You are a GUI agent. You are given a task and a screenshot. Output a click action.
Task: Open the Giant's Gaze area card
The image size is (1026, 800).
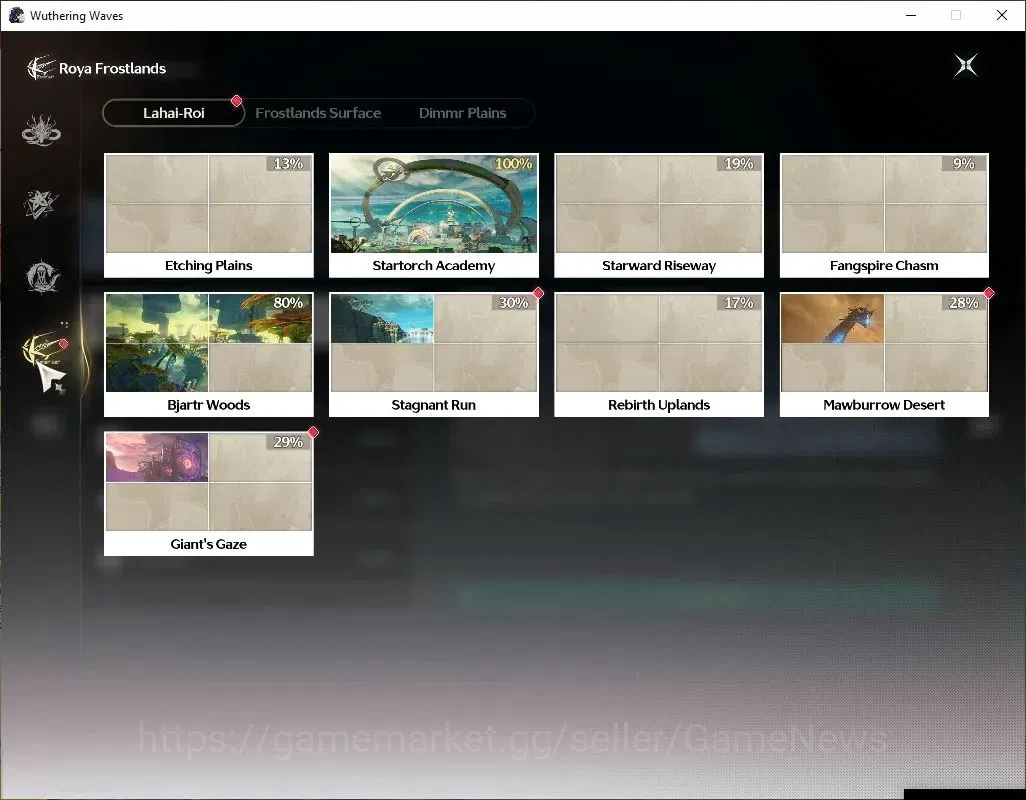pyautogui.click(x=209, y=494)
